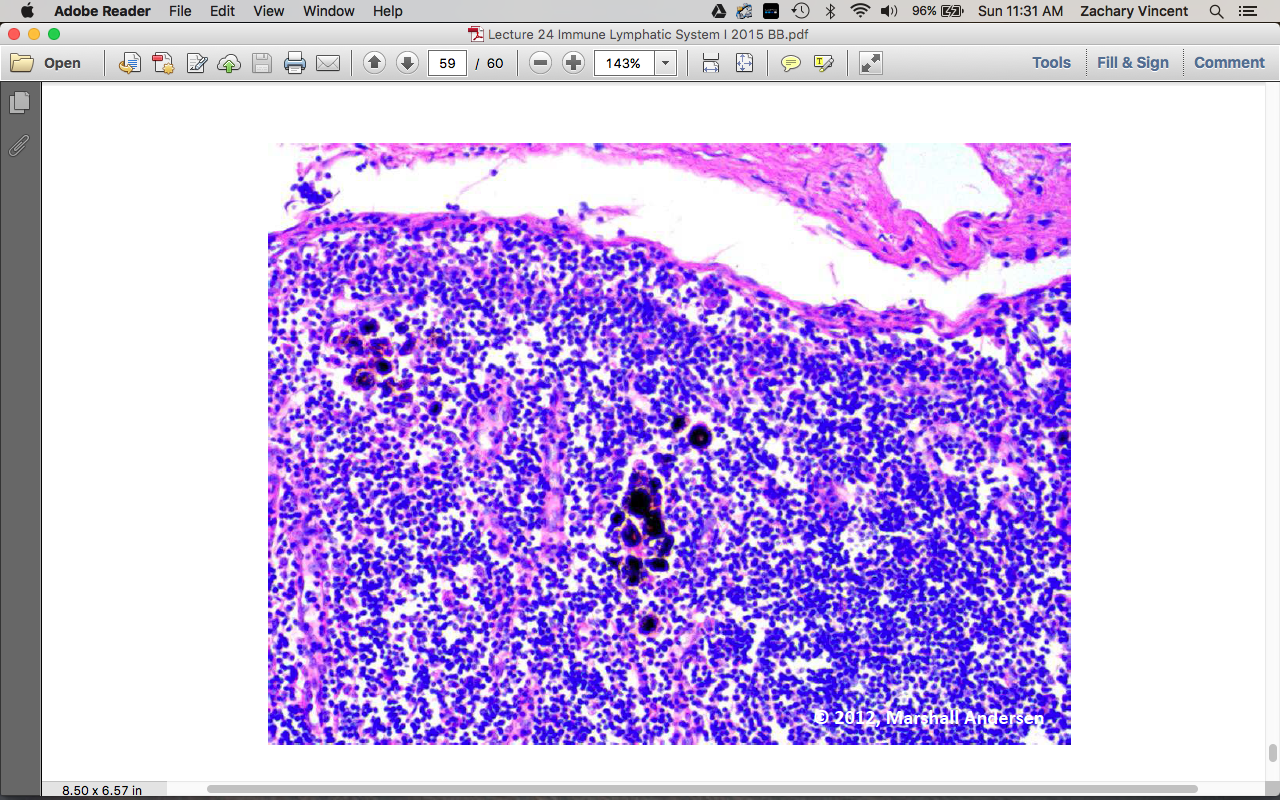Click the histology slide image
Viewport: 1280px width, 800px height.
[669, 444]
